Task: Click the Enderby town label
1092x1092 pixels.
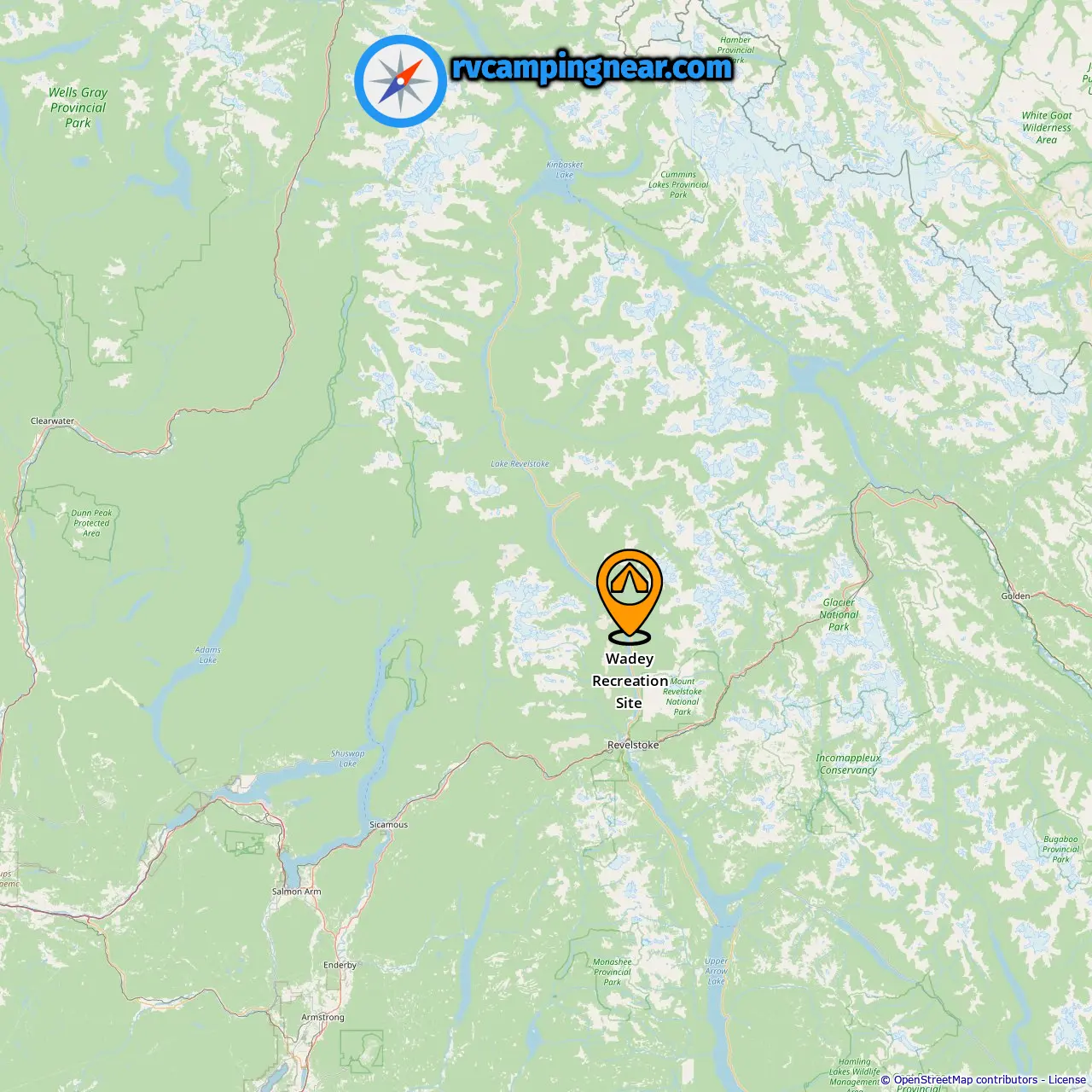Action: (x=340, y=965)
